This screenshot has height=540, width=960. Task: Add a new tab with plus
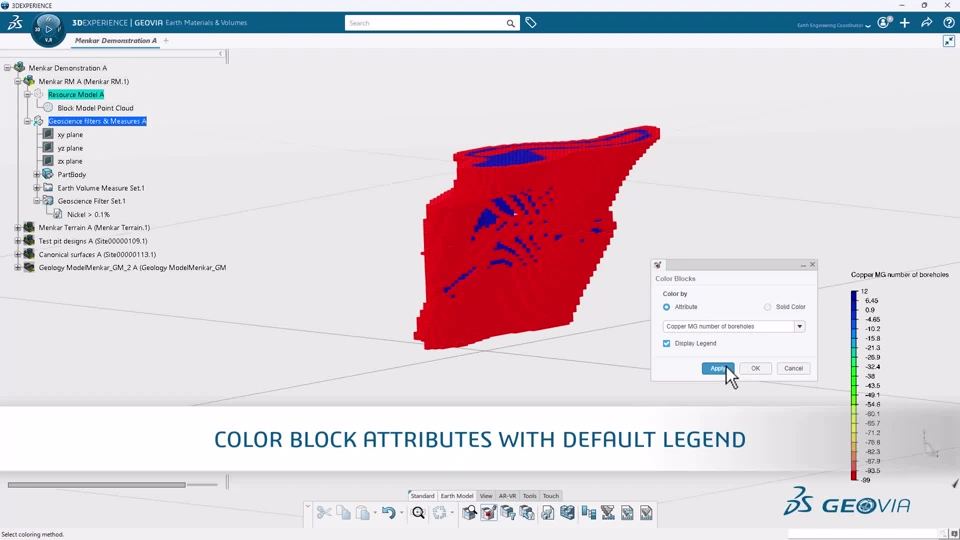pos(166,40)
